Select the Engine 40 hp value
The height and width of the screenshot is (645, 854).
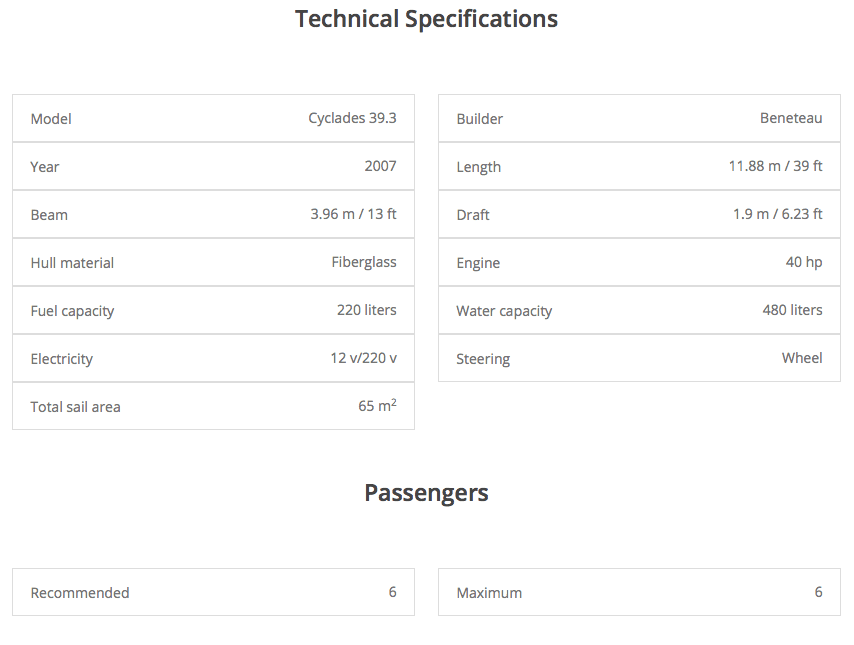804,262
